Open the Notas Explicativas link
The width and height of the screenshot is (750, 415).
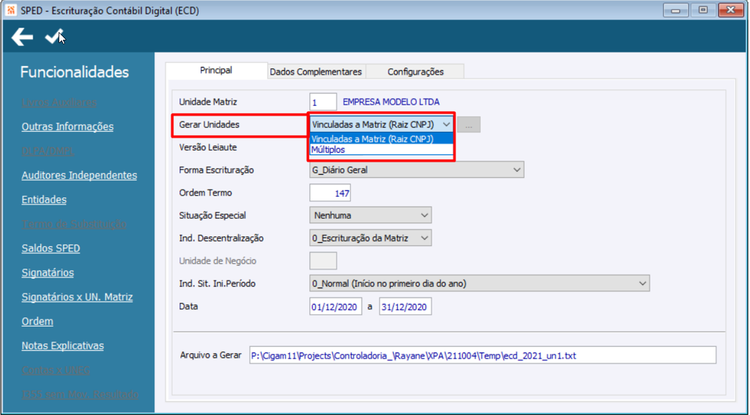(x=63, y=346)
